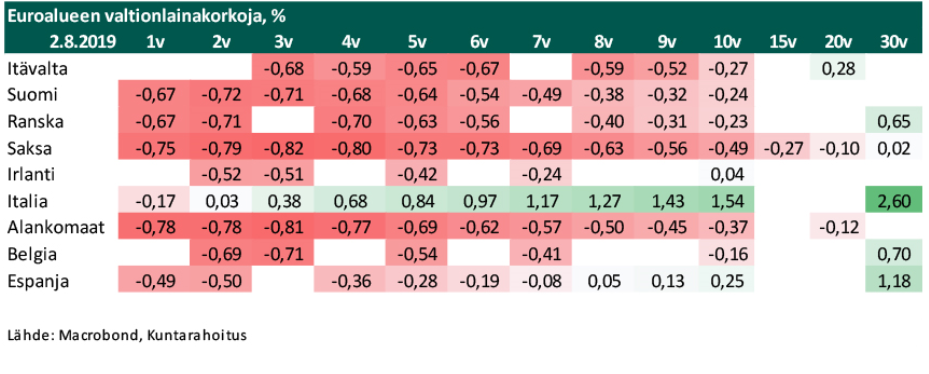Click the Saksa row label

[x=25, y=148]
